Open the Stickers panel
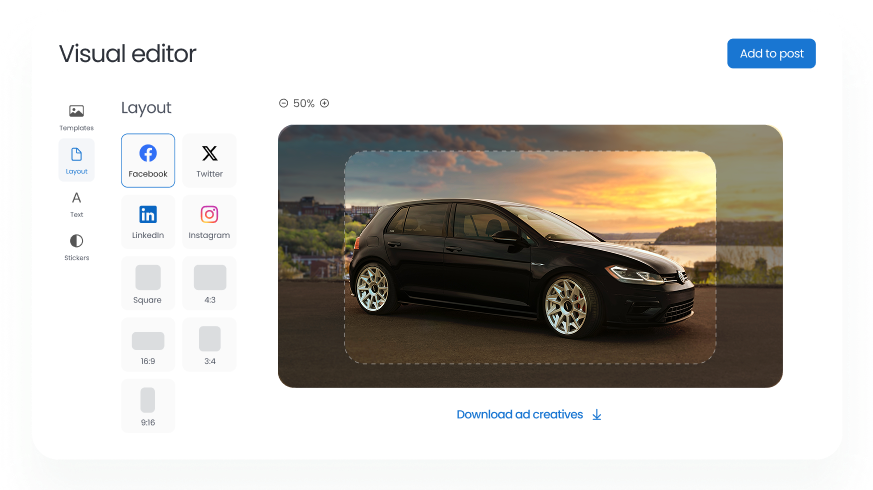Image resolution: width=873 pixels, height=490 pixels. click(x=76, y=247)
